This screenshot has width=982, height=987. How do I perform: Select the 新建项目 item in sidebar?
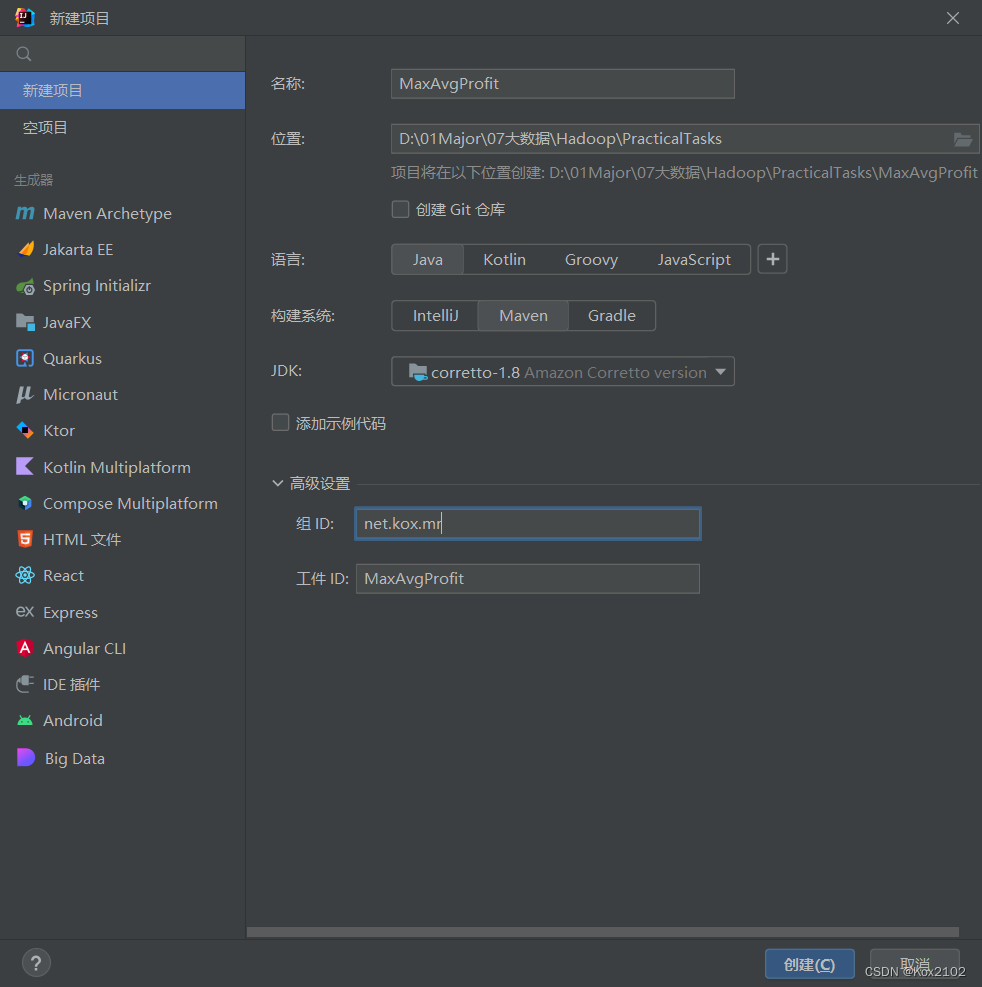[x=122, y=91]
